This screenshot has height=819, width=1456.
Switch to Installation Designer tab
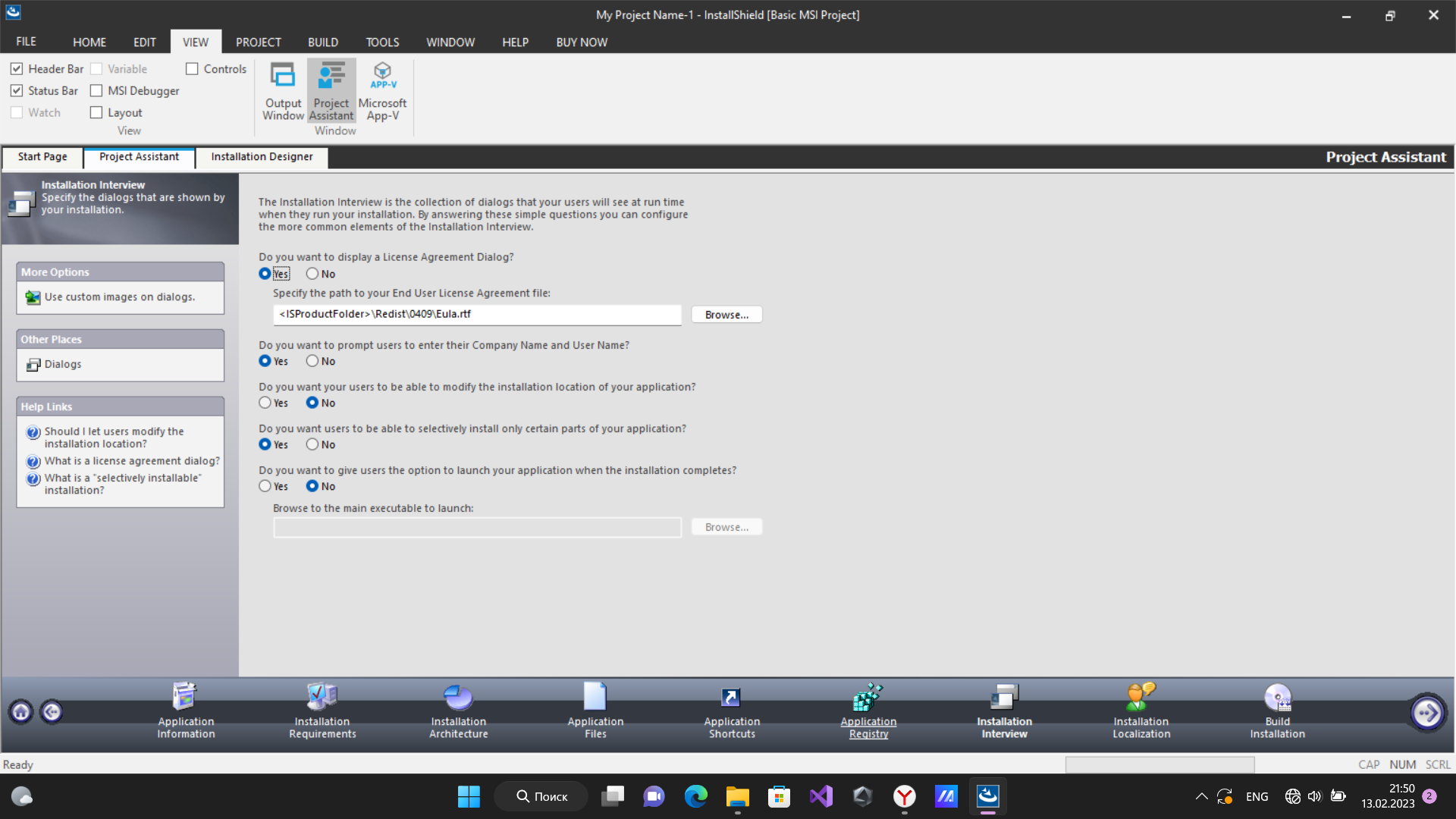pyautogui.click(x=262, y=157)
